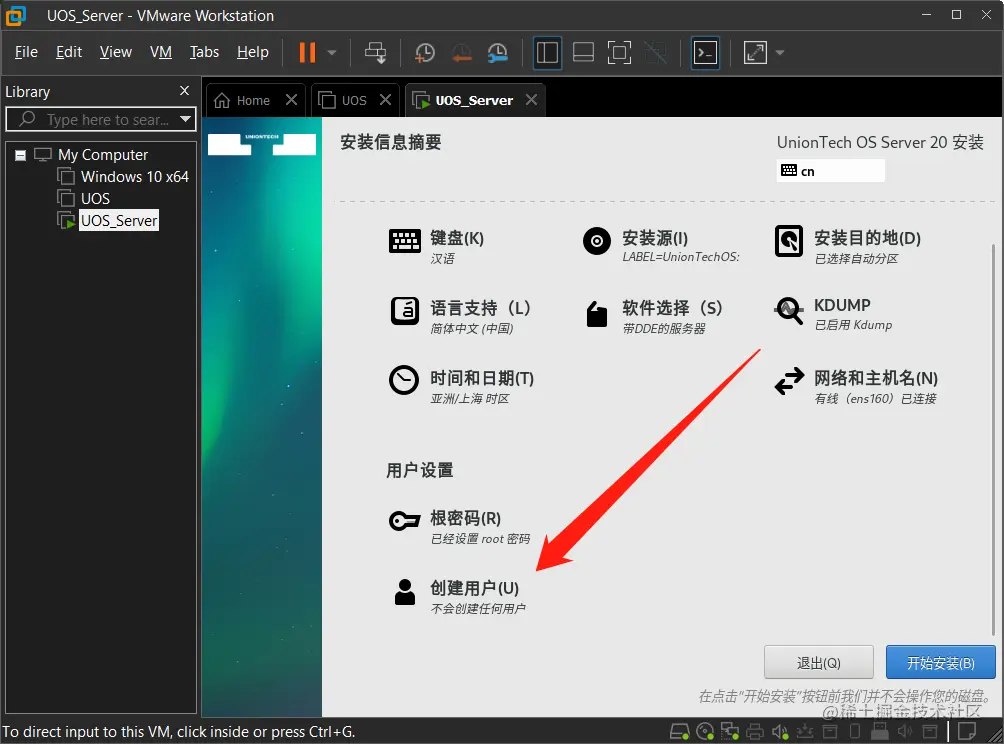1004x744 pixels.
Task: Toggle the library sidebar view icon
Action: point(547,53)
